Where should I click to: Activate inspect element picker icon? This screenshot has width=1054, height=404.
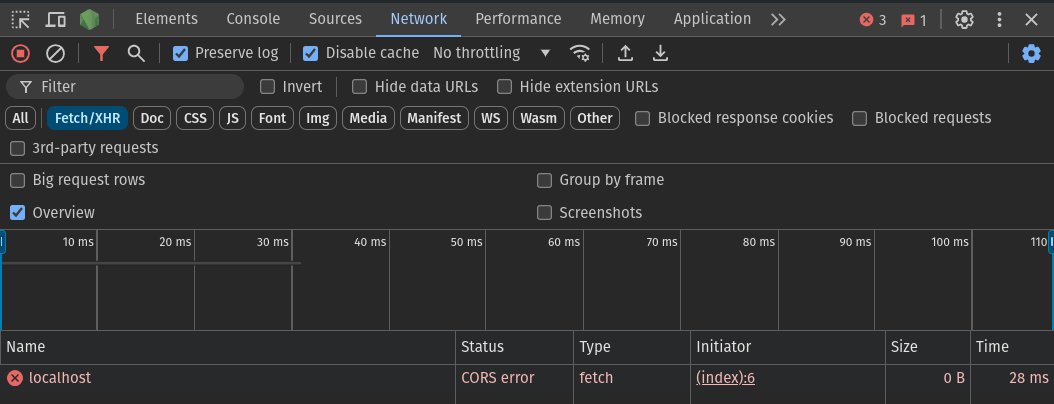(x=21, y=19)
